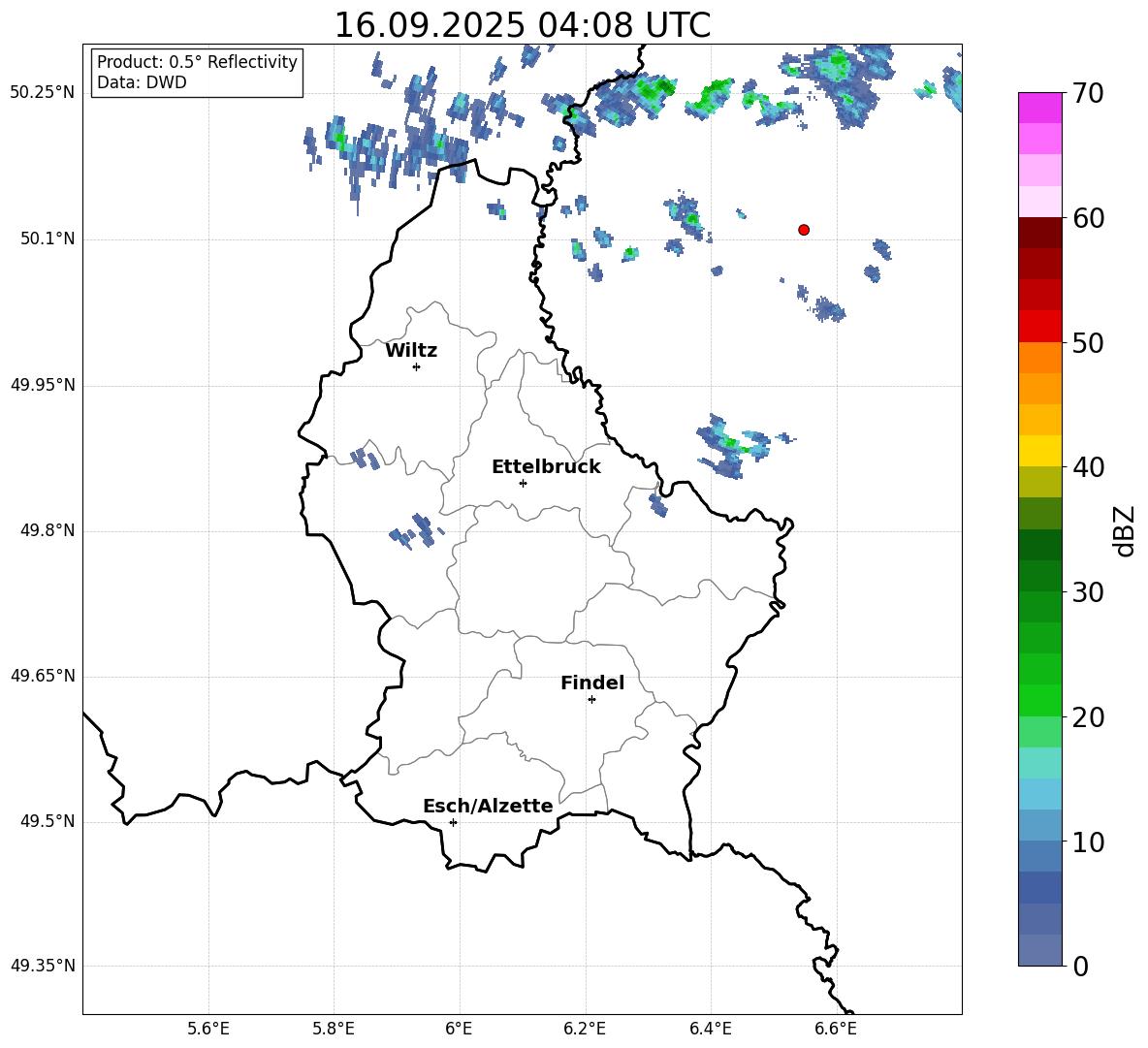The image size is (1148, 1048).
Task: Click the Wiltz station label
Action: pyautogui.click(x=411, y=351)
